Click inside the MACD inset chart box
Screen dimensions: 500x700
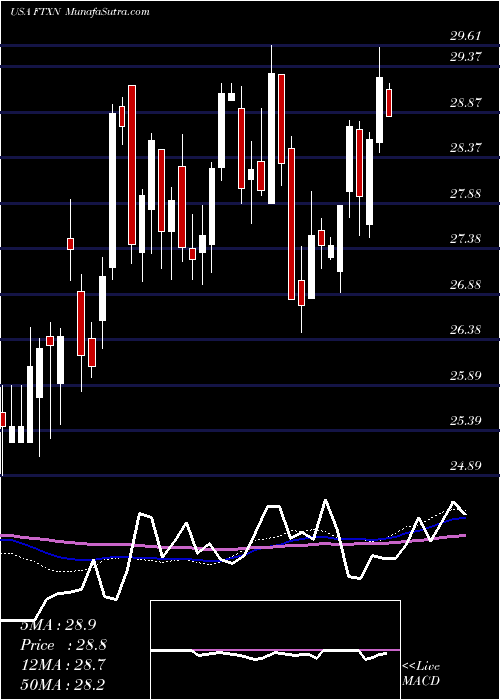[275, 650]
